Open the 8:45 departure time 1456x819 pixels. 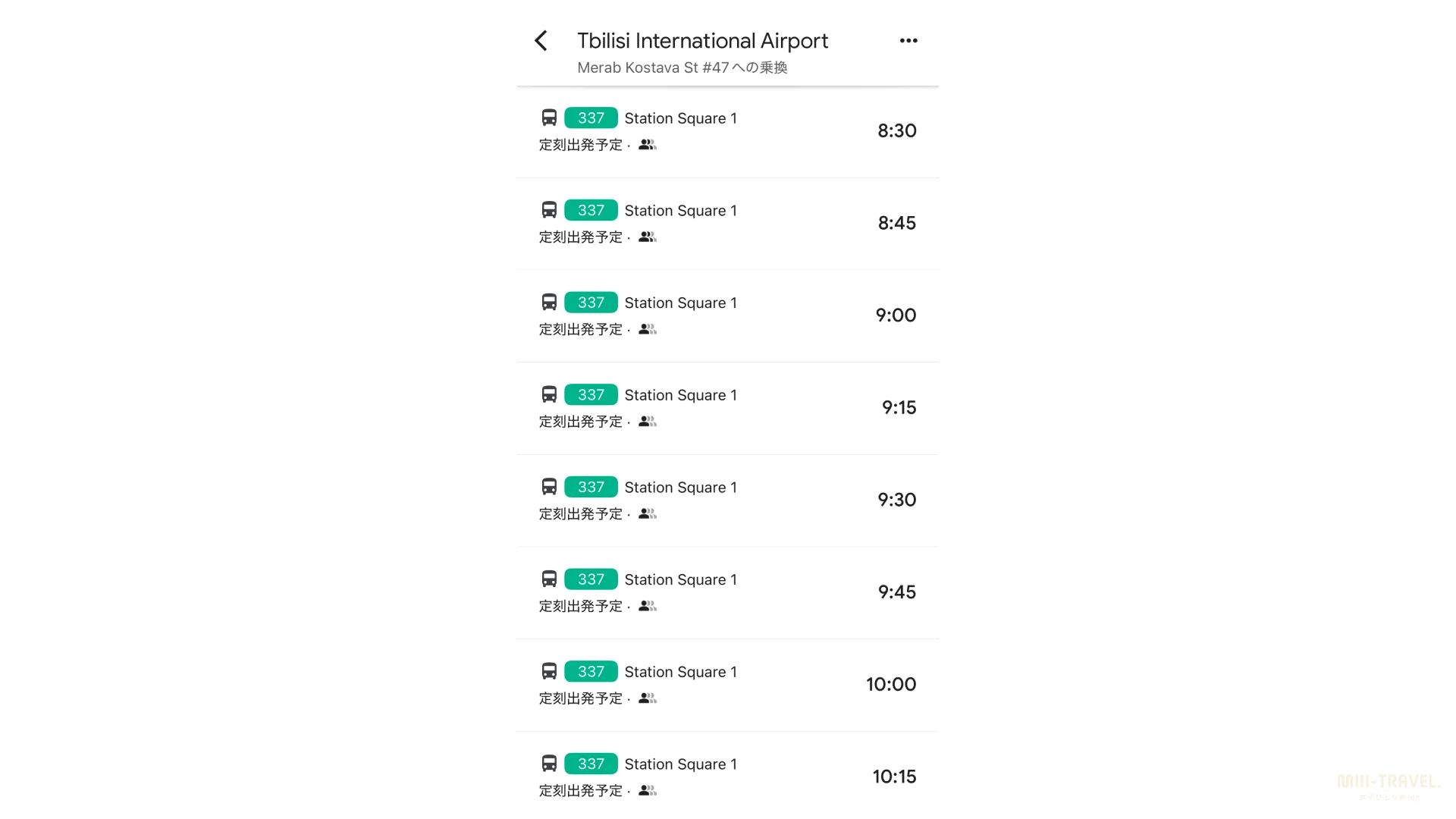click(x=896, y=223)
